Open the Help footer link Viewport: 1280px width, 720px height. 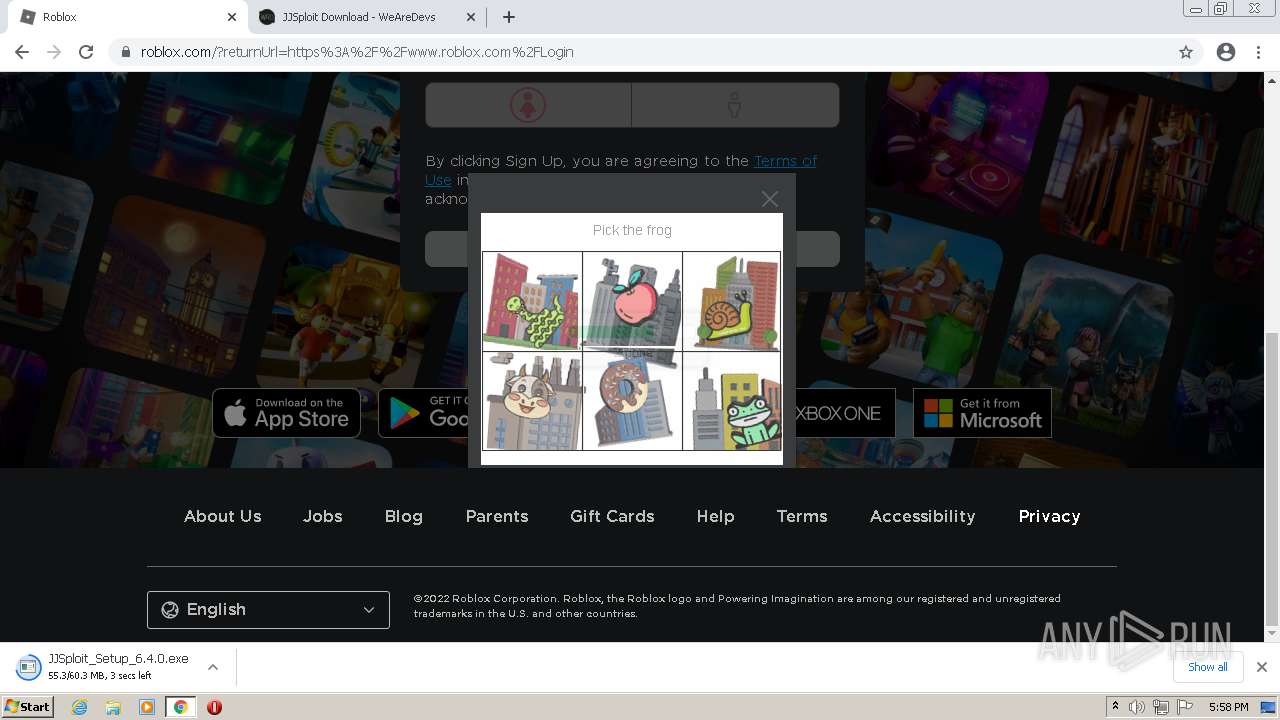(x=715, y=516)
